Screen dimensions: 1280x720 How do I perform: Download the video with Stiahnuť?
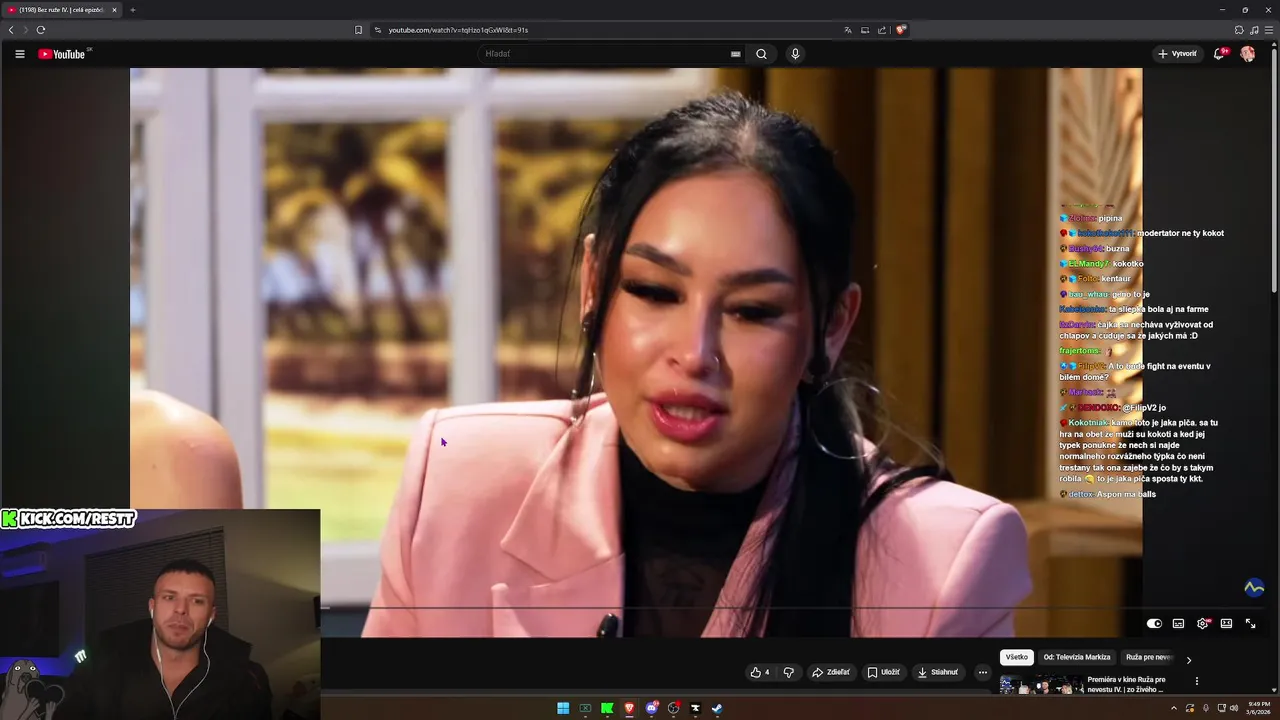[x=938, y=672]
